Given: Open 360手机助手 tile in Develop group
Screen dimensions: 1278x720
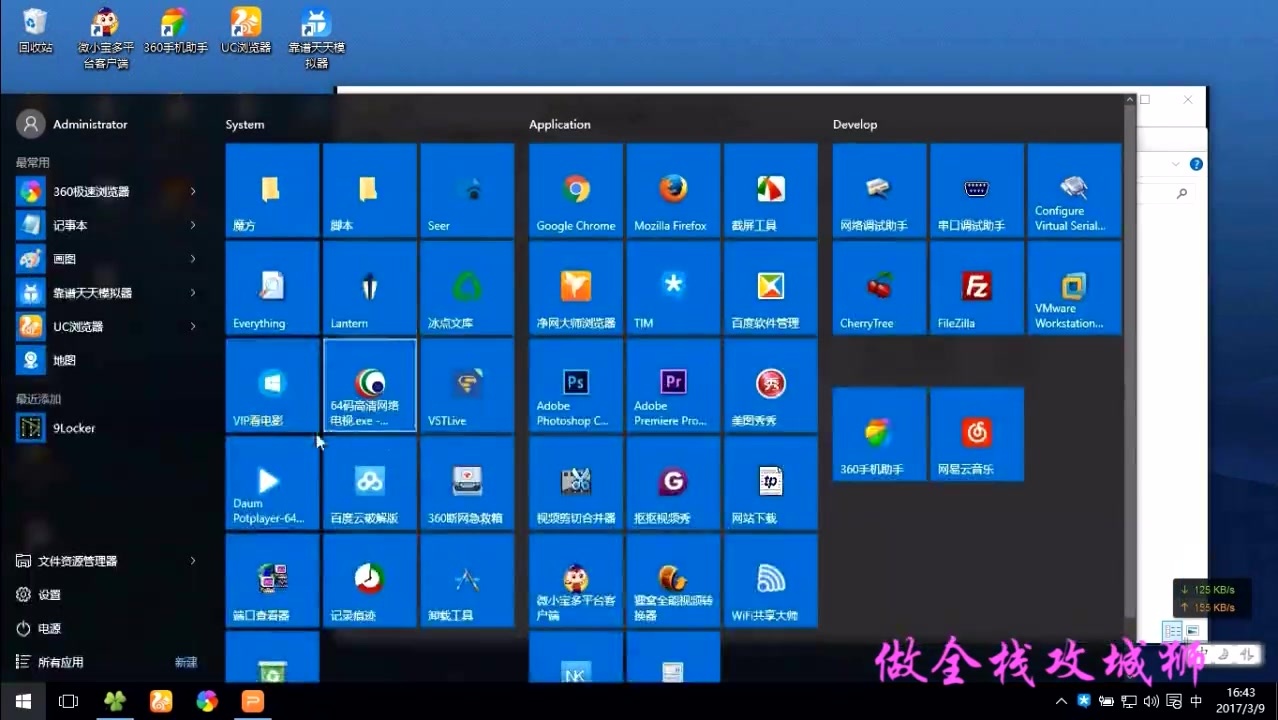Looking at the screenshot, I should (880, 434).
